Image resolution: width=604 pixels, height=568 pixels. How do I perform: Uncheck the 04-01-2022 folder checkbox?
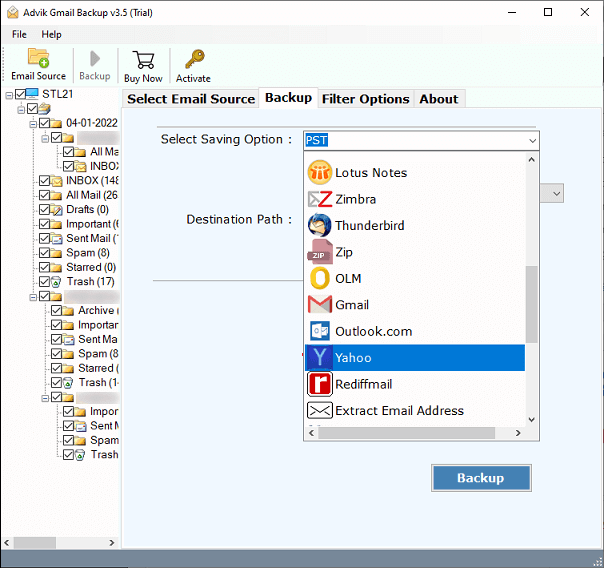pos(44,123)
